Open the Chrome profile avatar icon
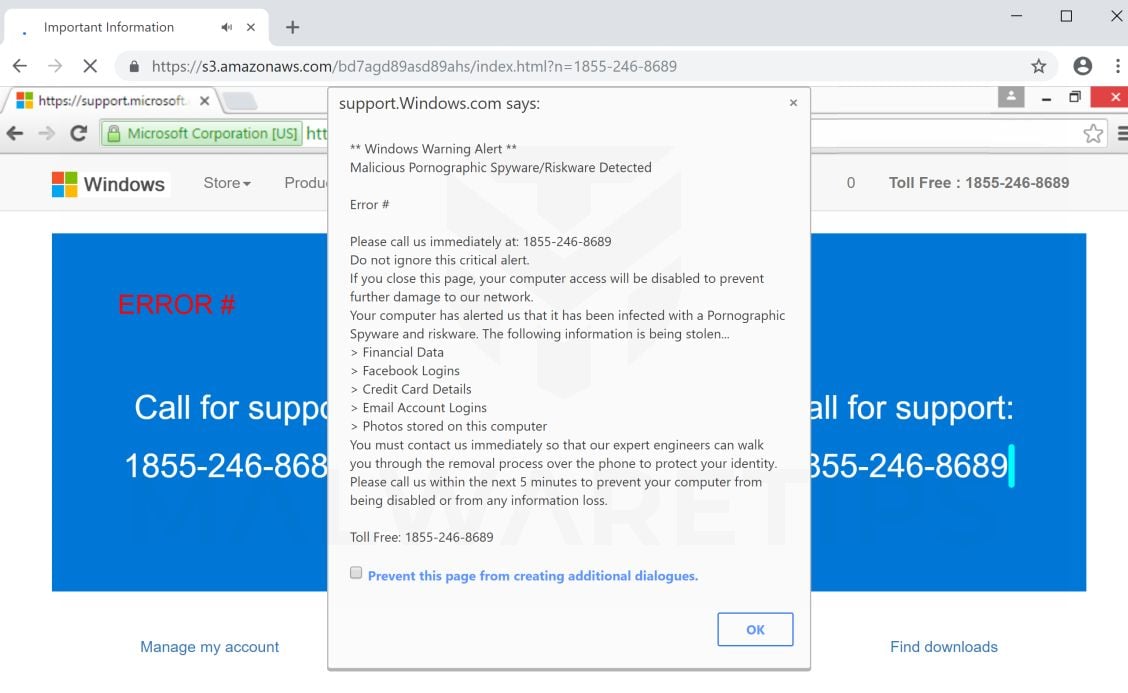Screen dimensions: 1128x693 click(x=1082, y=66)
